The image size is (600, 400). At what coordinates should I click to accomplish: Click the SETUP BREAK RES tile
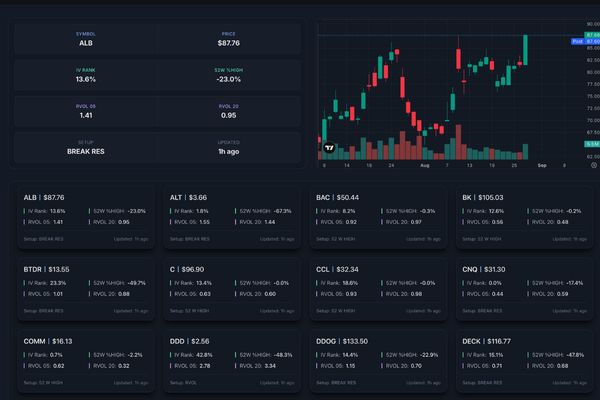pyautogui.click(x=86, y=147)
